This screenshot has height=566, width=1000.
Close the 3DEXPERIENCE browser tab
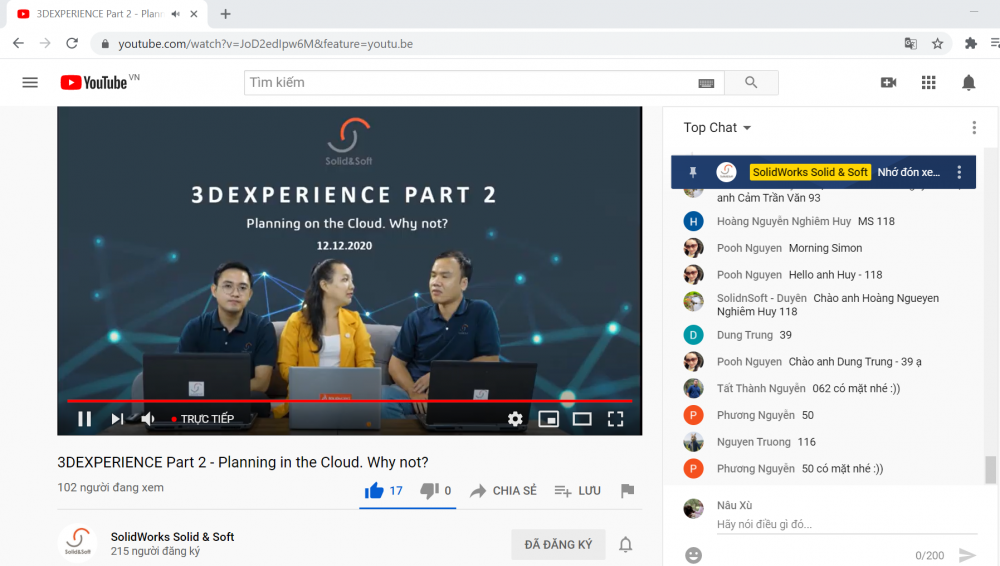[x=194, y=13]
